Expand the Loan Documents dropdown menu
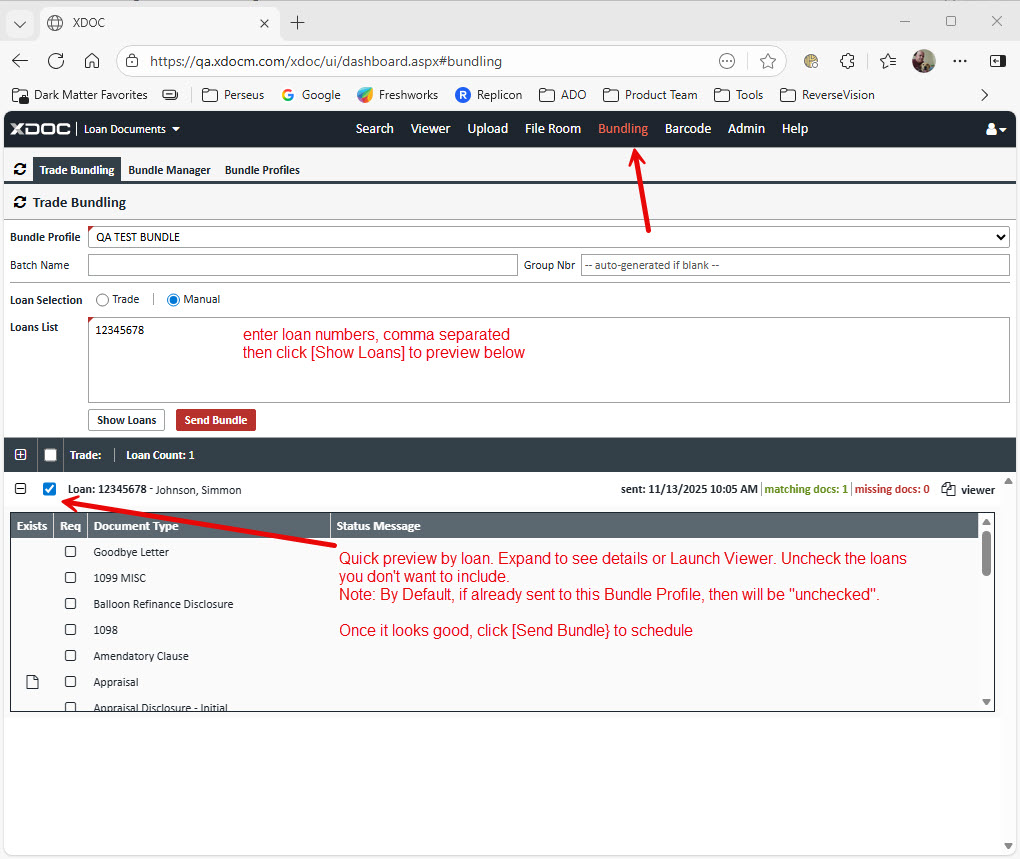 coord(132,129)
